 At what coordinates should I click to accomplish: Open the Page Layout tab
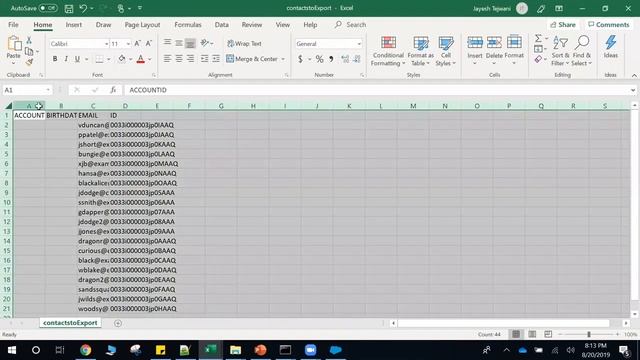click(142, 24)
